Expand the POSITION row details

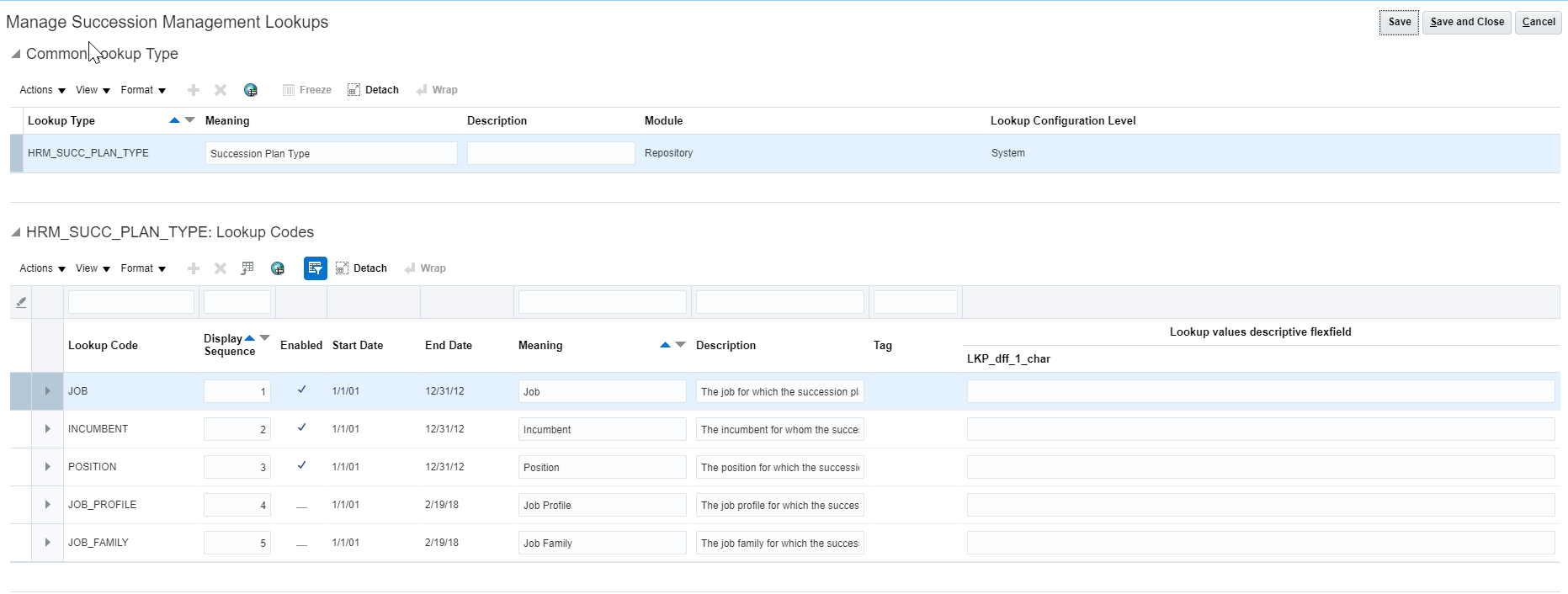(x=47, y=467)
